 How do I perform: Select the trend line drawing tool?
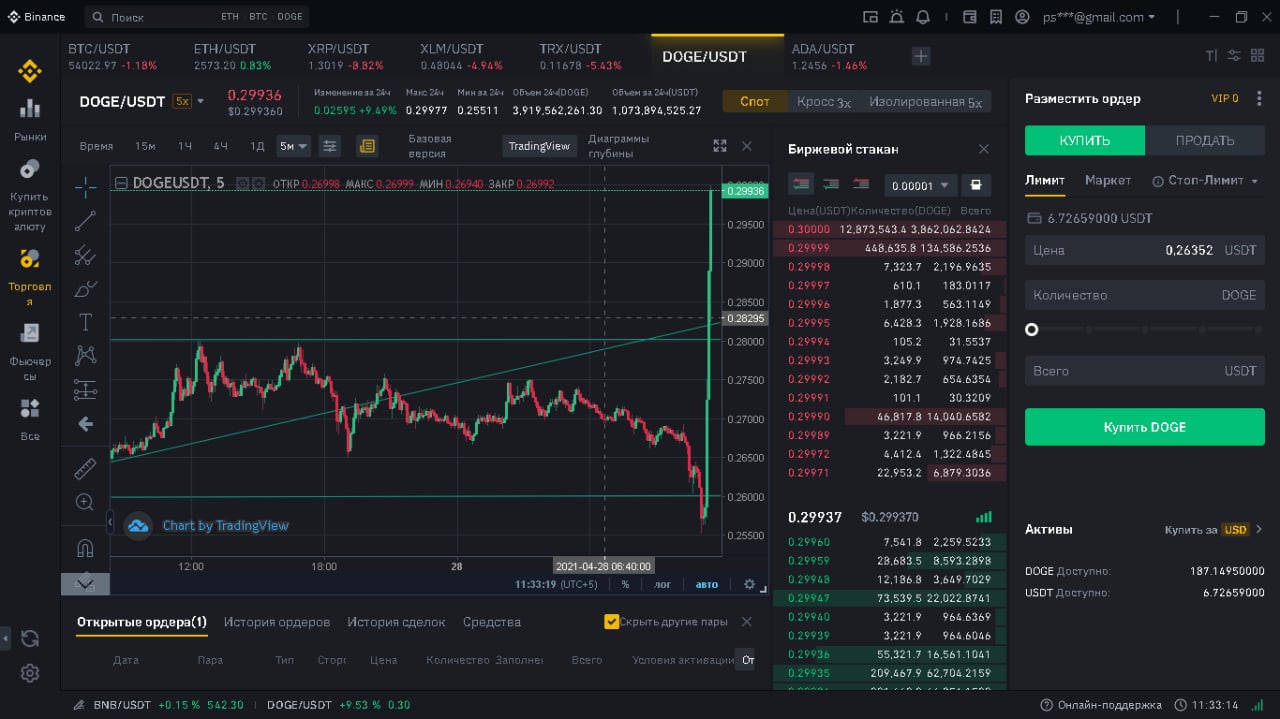[85, 221]
